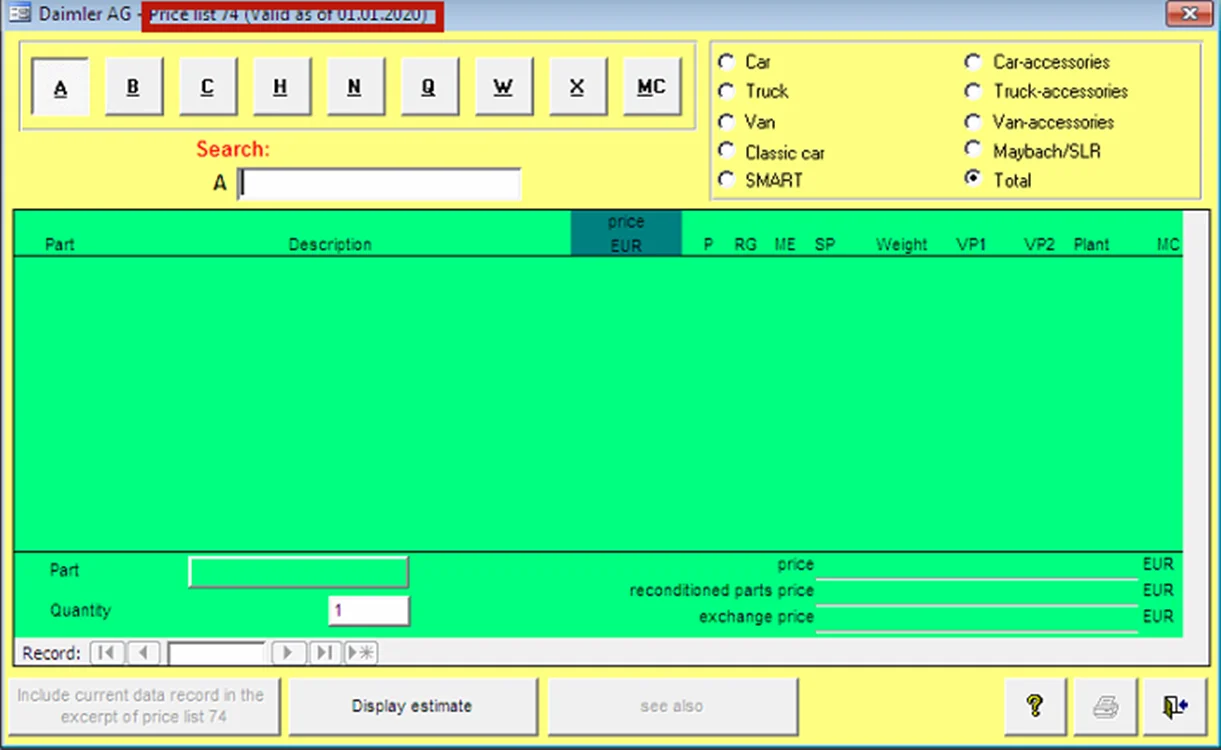The height and width of the screenshot is (750, 1221).
Task: Select the Maybach/SLR radio option
Action: [972, 149]
